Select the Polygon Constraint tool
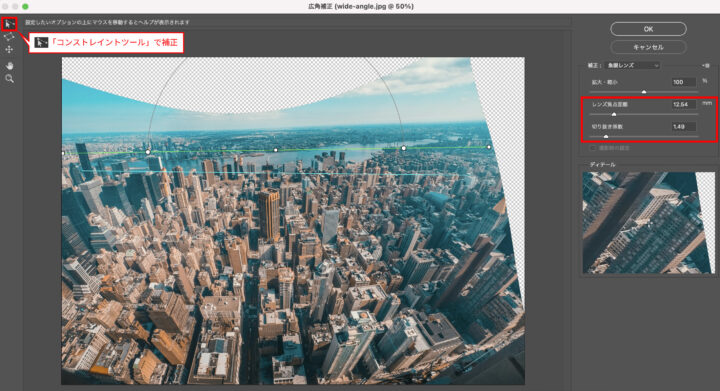This screenshot has height=391, width=720. [9, 37]
